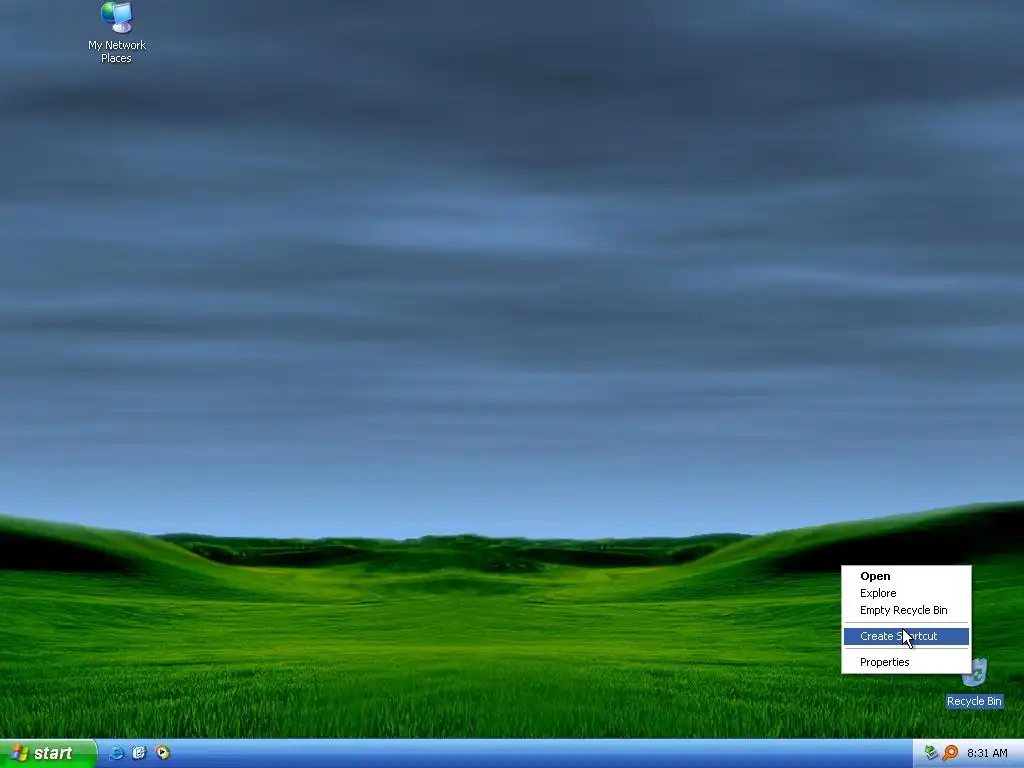Select Empty Recycle Bin menu entry
The width and height of the screenshot is (1024, 768).
[x=906, y=610]
